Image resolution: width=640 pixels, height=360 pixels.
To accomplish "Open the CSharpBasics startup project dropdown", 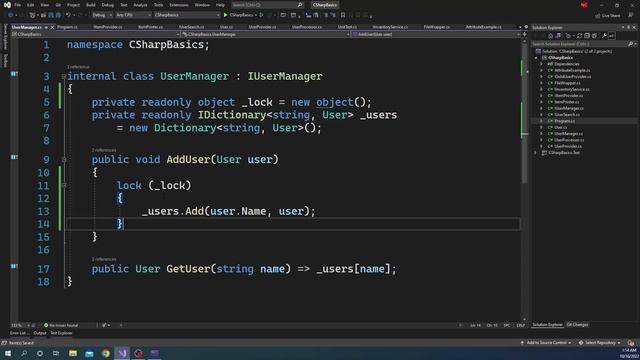I will click(187, 15).
